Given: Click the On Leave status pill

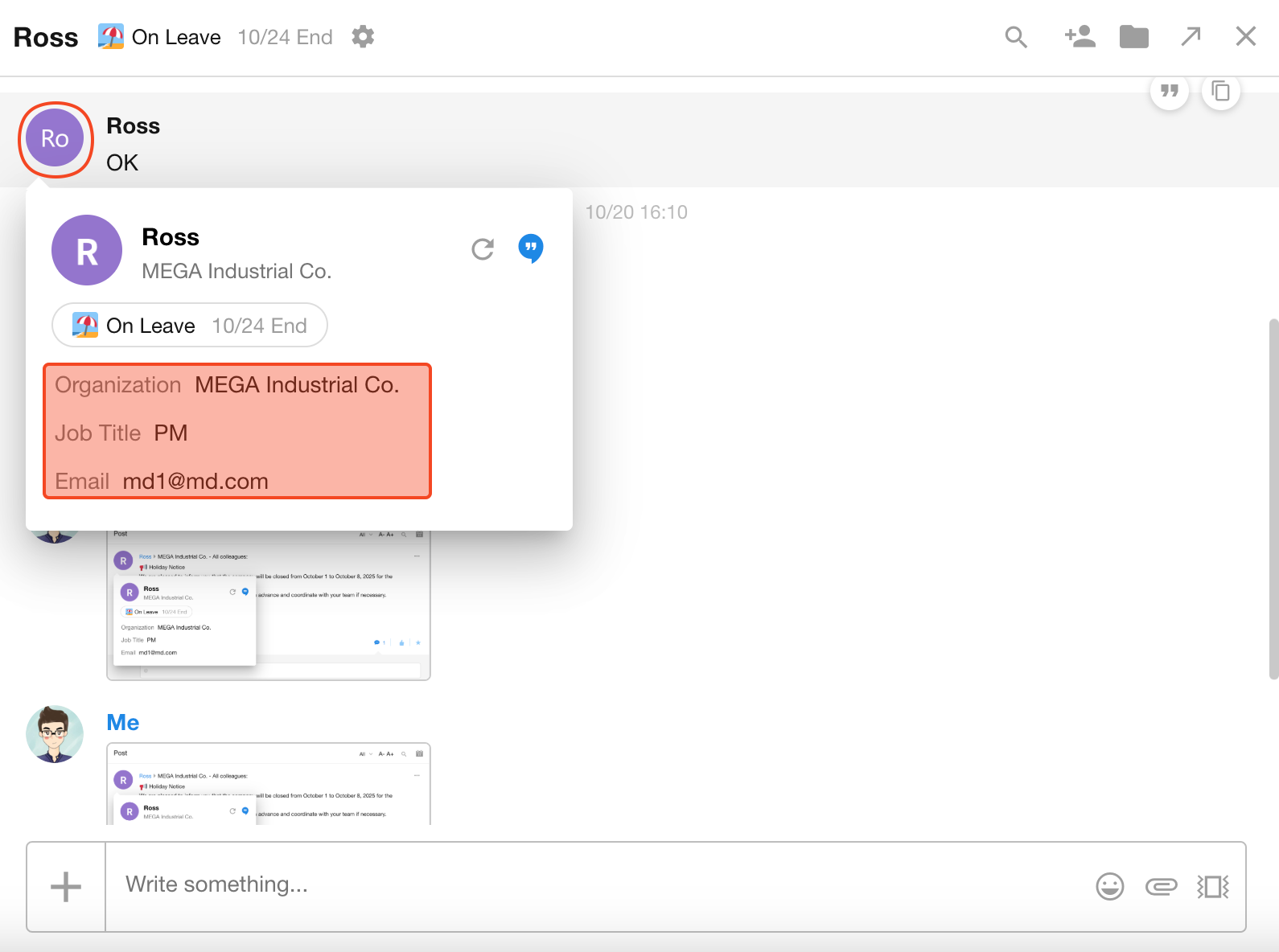Looking at the screenshot, I should point(190,326).
